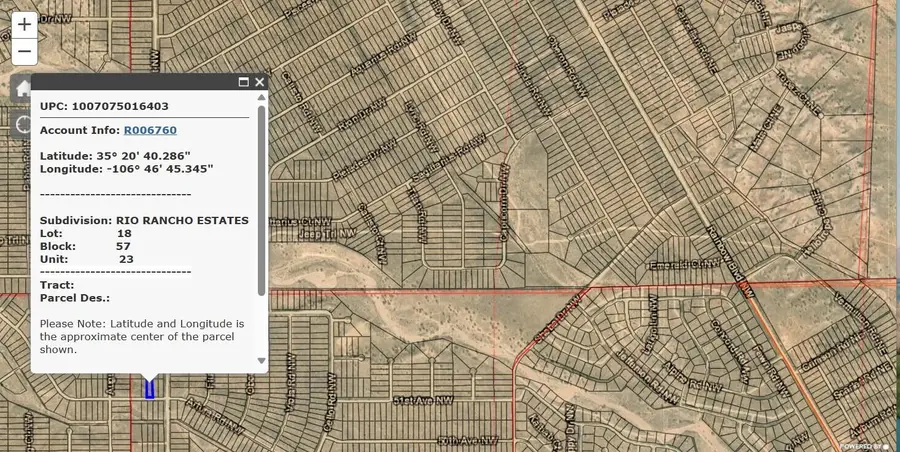Image resolution: width=900 pixels, height=452 pixels.
Task: Open account link R006760
Action: [x=150, y=130]
